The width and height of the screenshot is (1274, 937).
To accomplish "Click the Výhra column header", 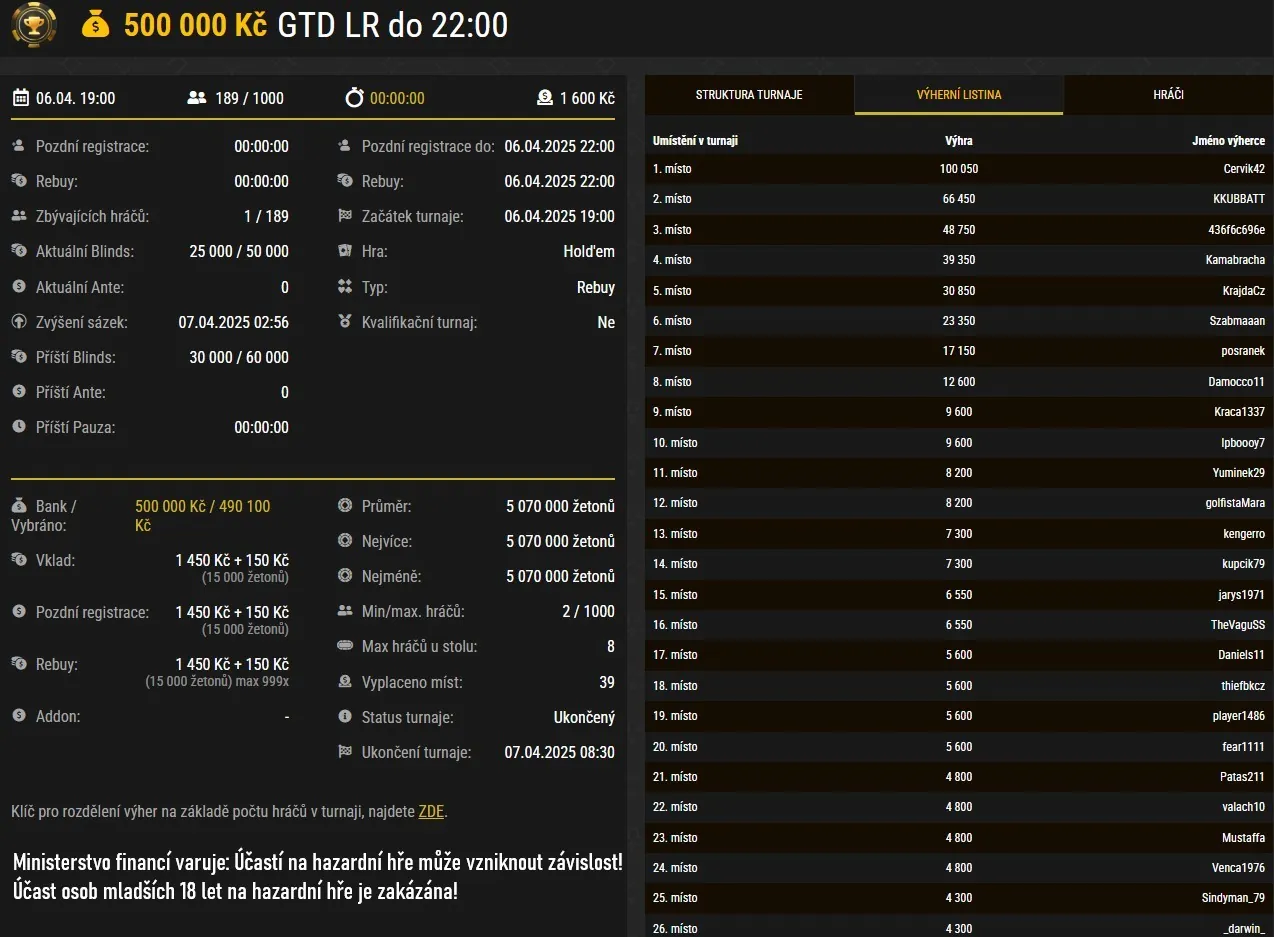I will [959, 140].
